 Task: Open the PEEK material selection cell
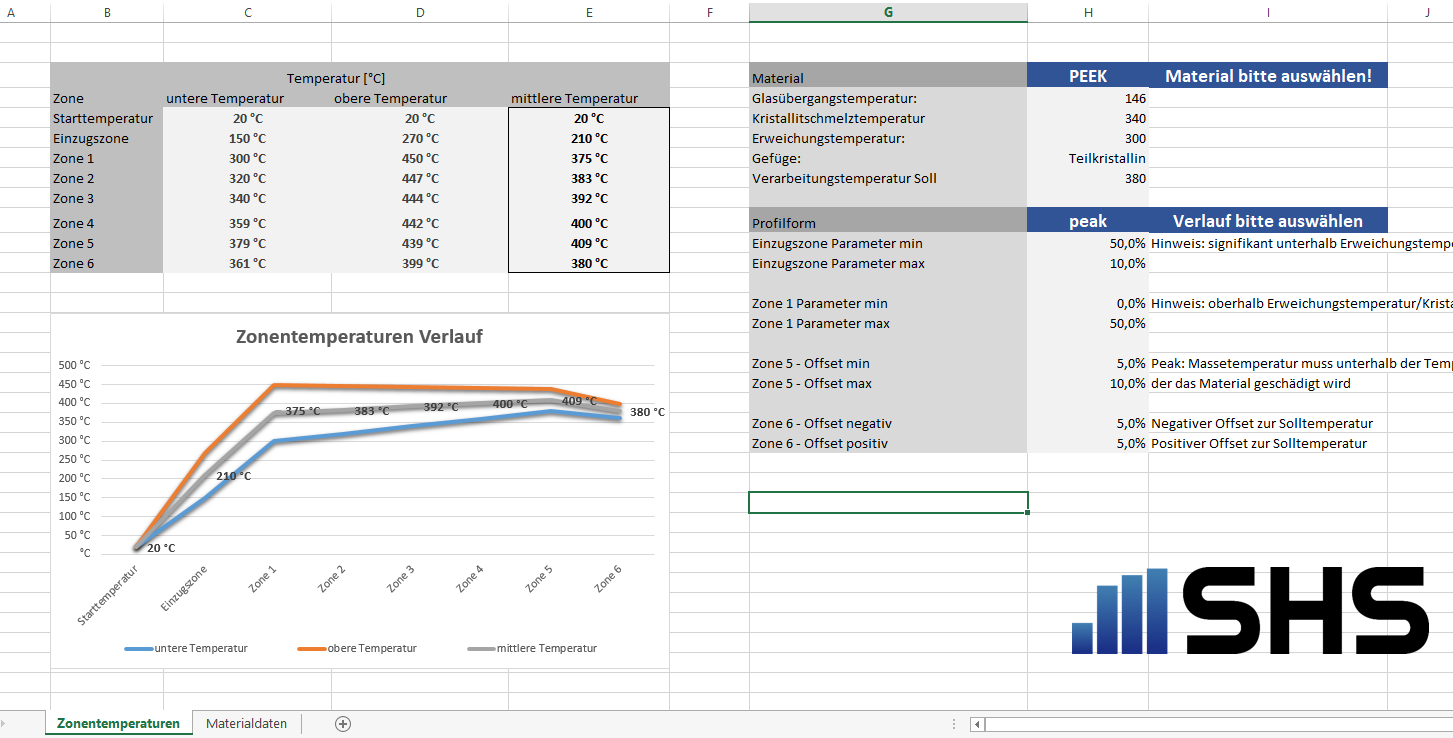1087,76
